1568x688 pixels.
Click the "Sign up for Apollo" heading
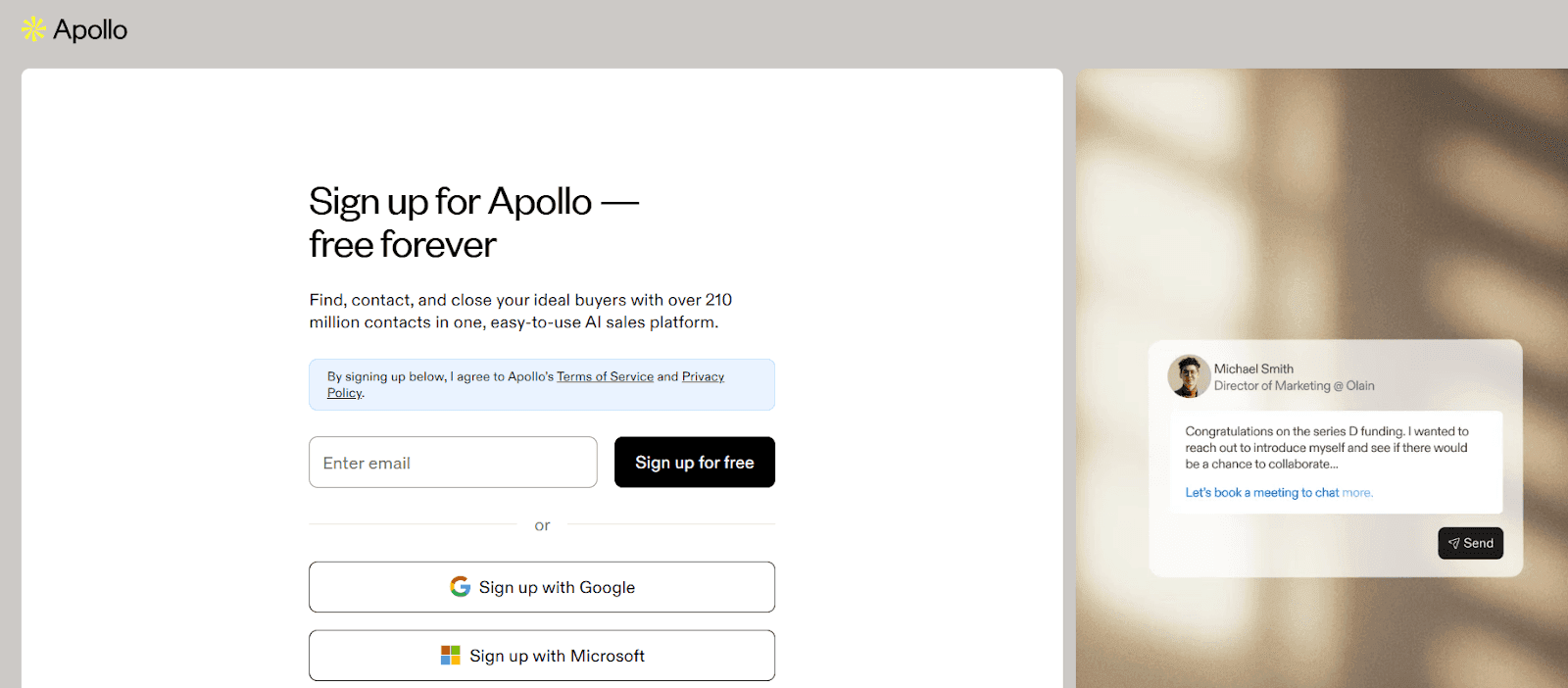[x=451, y=203]
